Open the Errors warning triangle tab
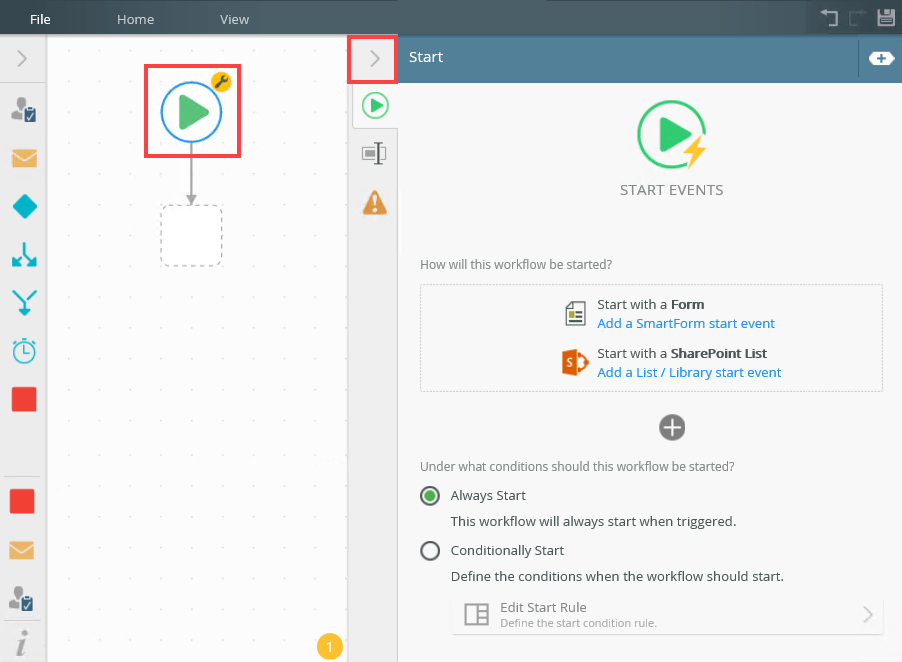 click(x=375, y=202)
